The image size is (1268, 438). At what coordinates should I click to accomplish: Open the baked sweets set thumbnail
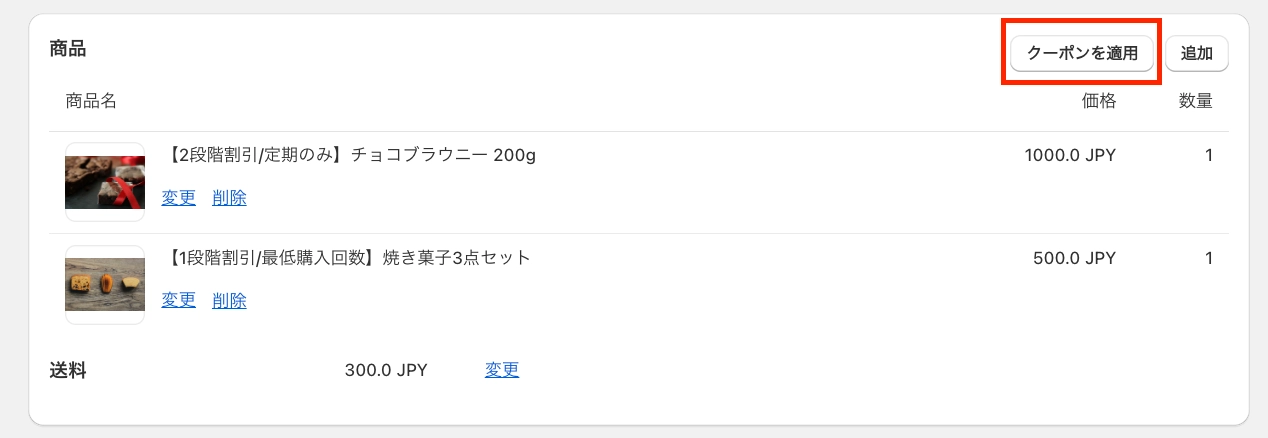tap(105, 285)
